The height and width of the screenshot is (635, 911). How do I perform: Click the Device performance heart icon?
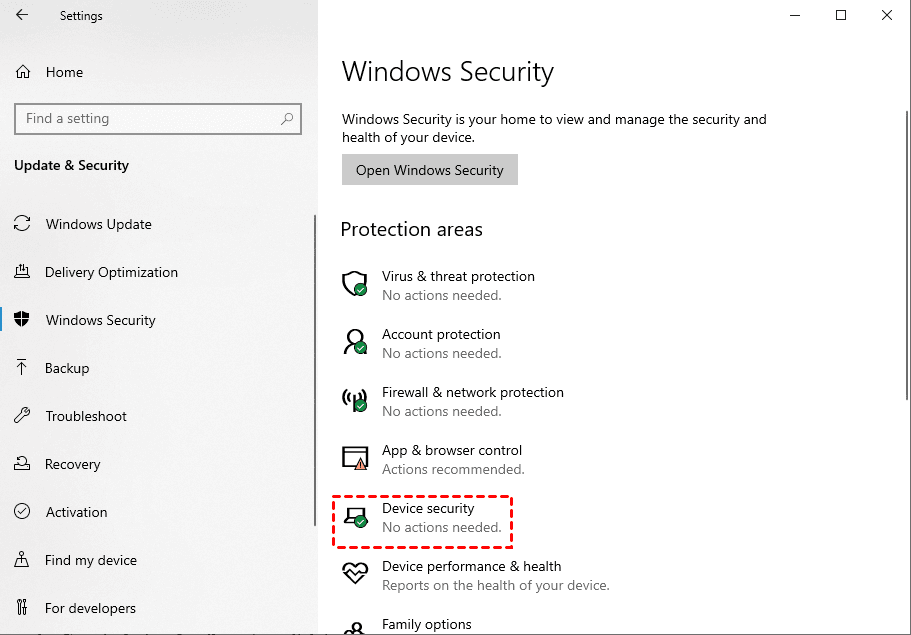tap(355, 574)
